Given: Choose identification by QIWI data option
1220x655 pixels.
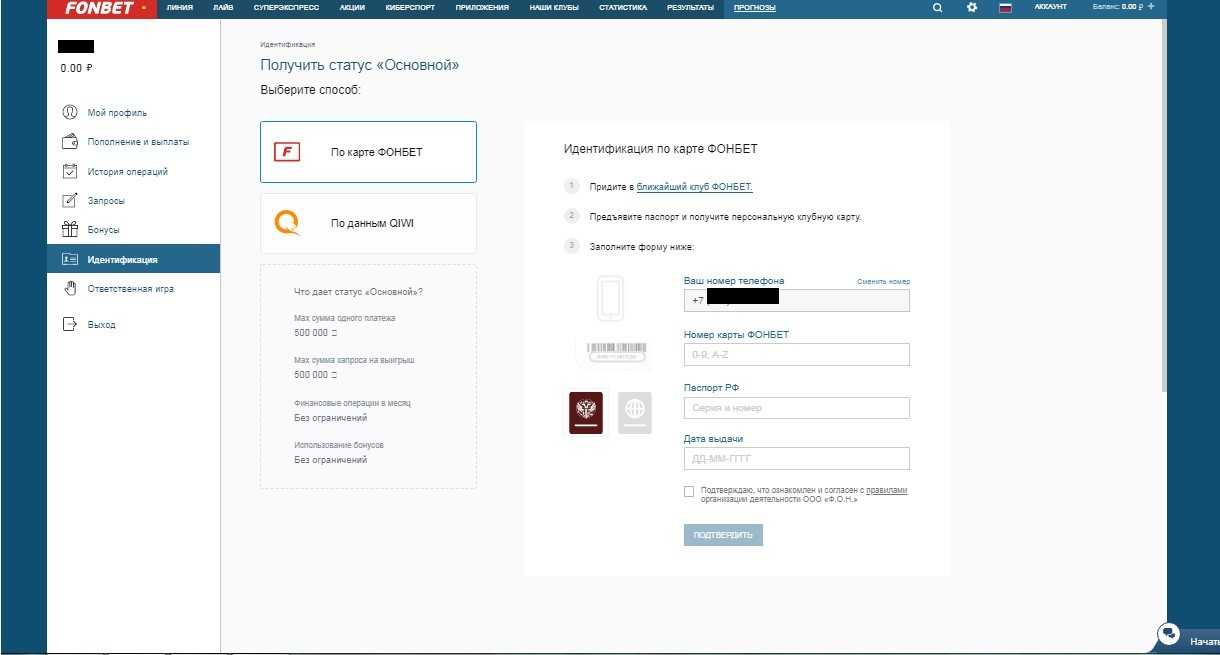Looking at the screenshot, I should 368,223.
